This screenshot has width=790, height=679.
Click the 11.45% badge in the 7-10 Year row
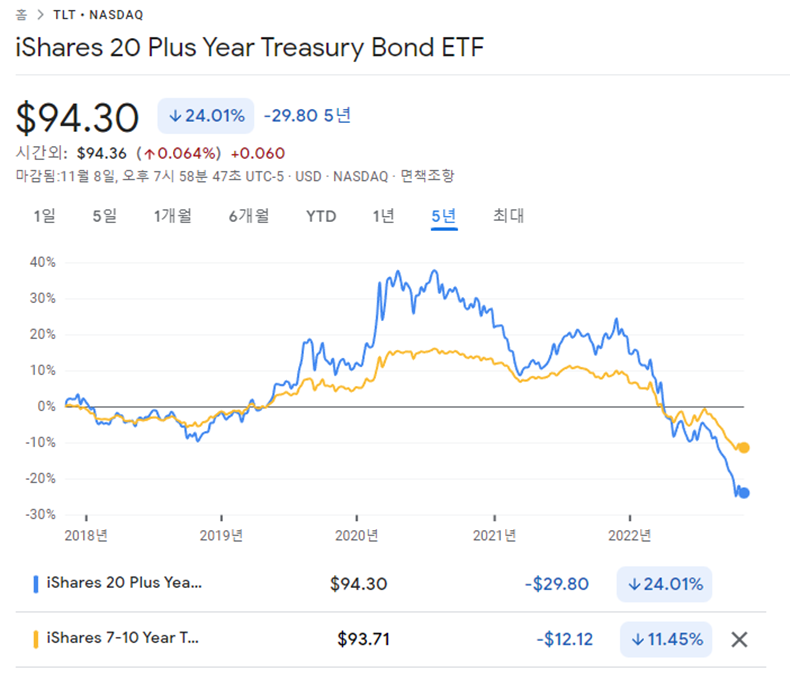pos(666,640)
